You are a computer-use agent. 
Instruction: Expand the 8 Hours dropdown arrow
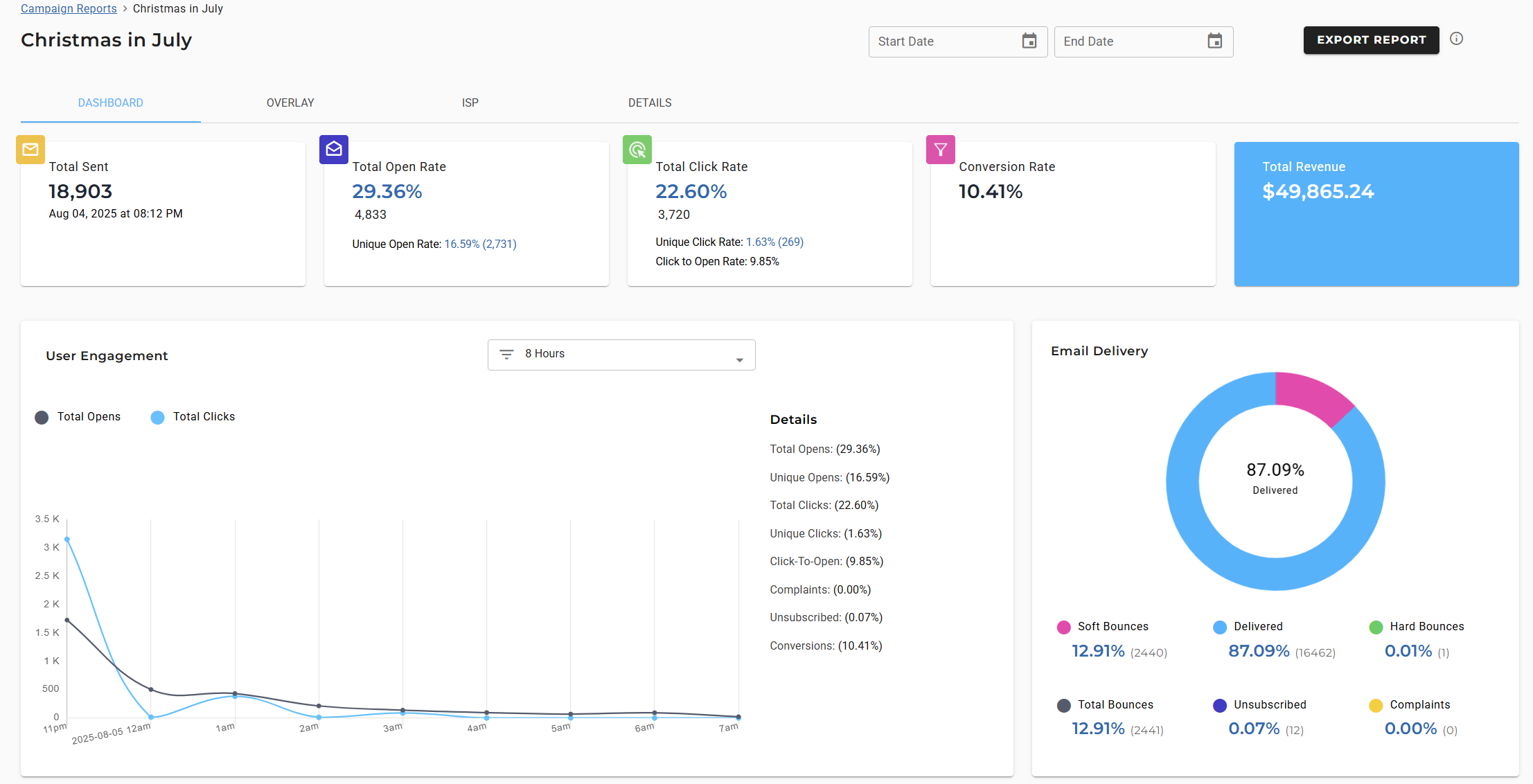[x=740, y=359]
